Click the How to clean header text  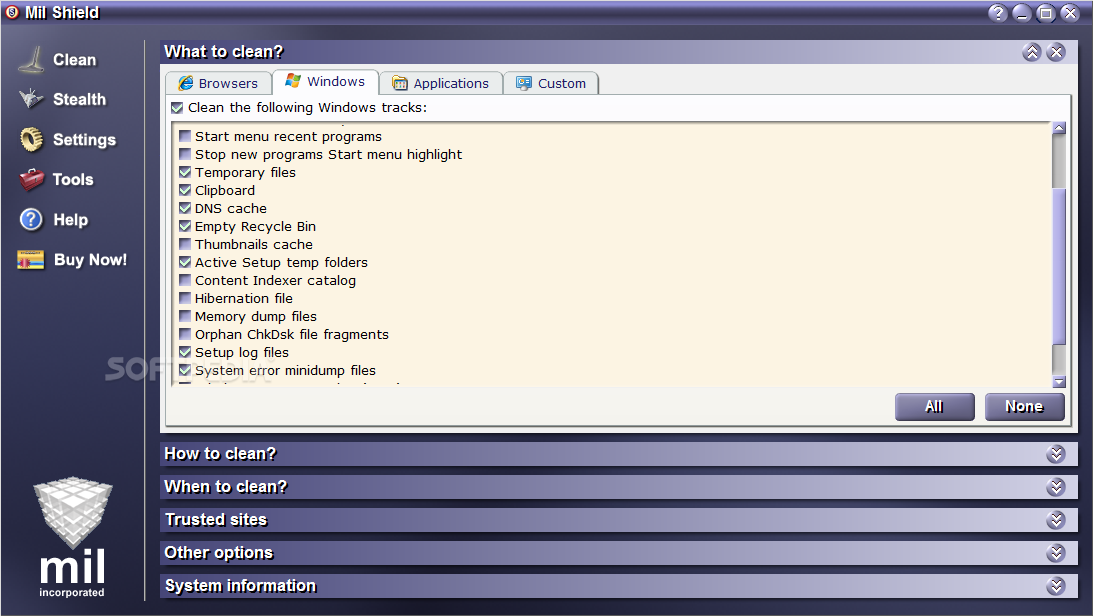tap(220, 454)
